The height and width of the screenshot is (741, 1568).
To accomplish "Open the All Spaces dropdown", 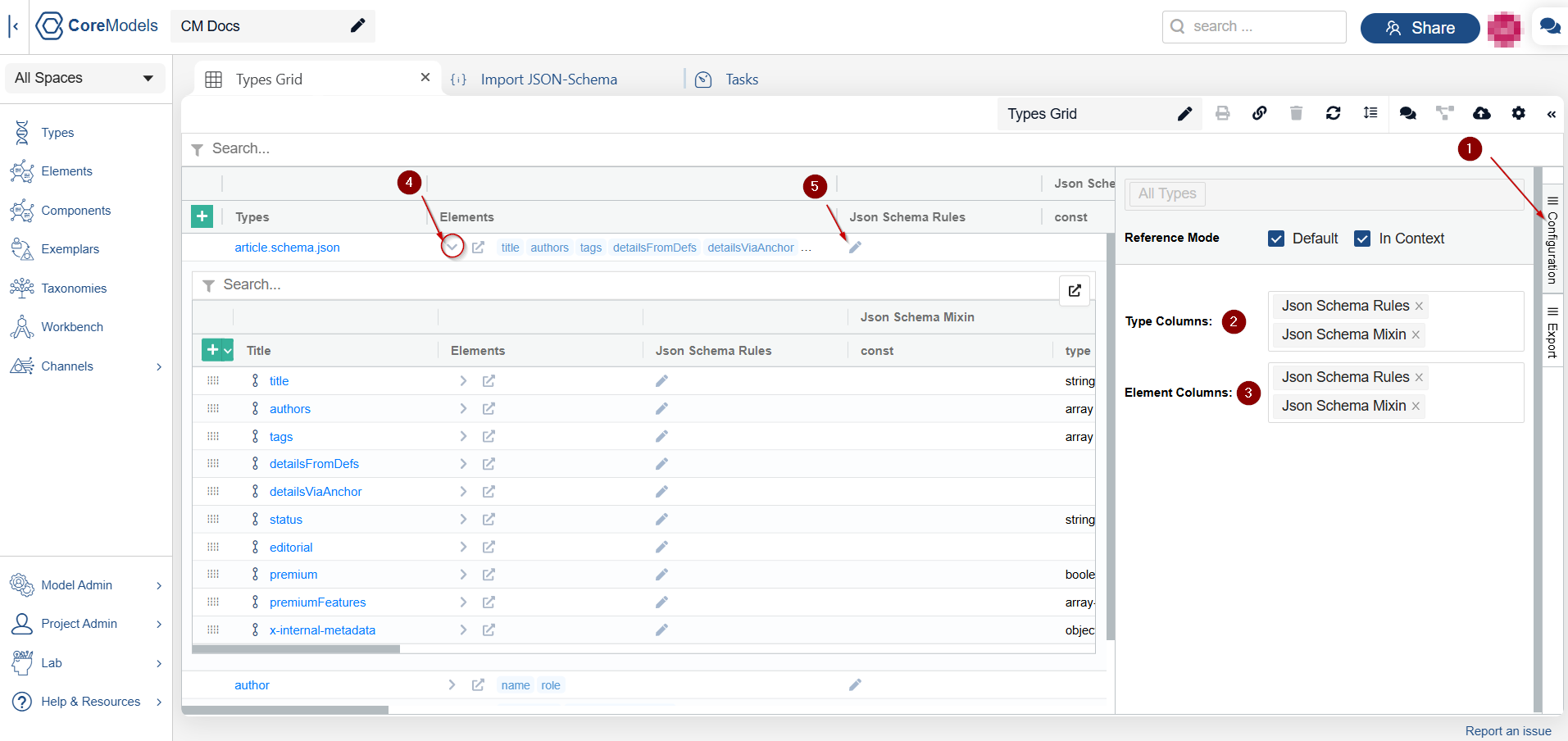I will point(84,78).
